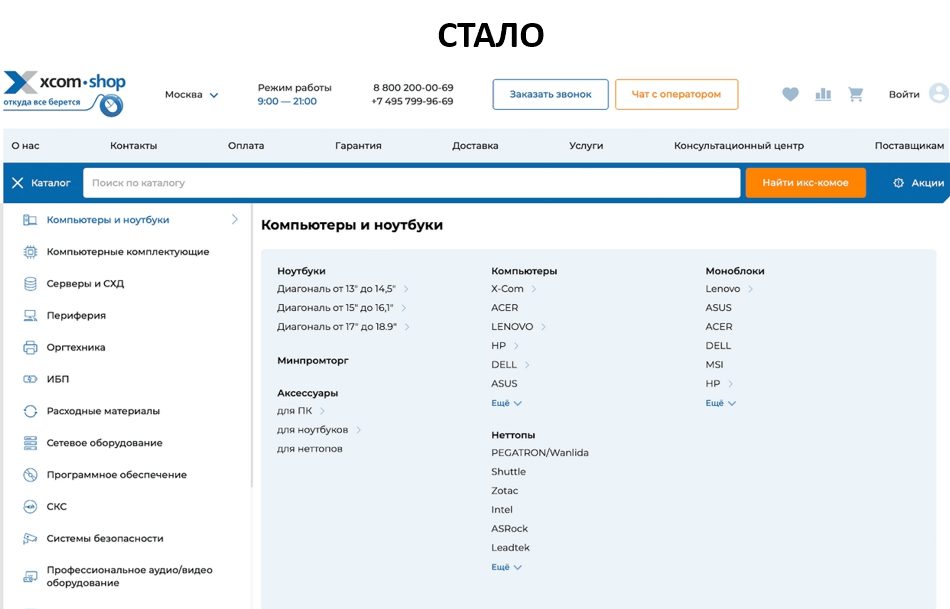The height and width of the screenshot is (609, 950).
Task: Open Аксессуары для ПК
Action: [294, 411]
